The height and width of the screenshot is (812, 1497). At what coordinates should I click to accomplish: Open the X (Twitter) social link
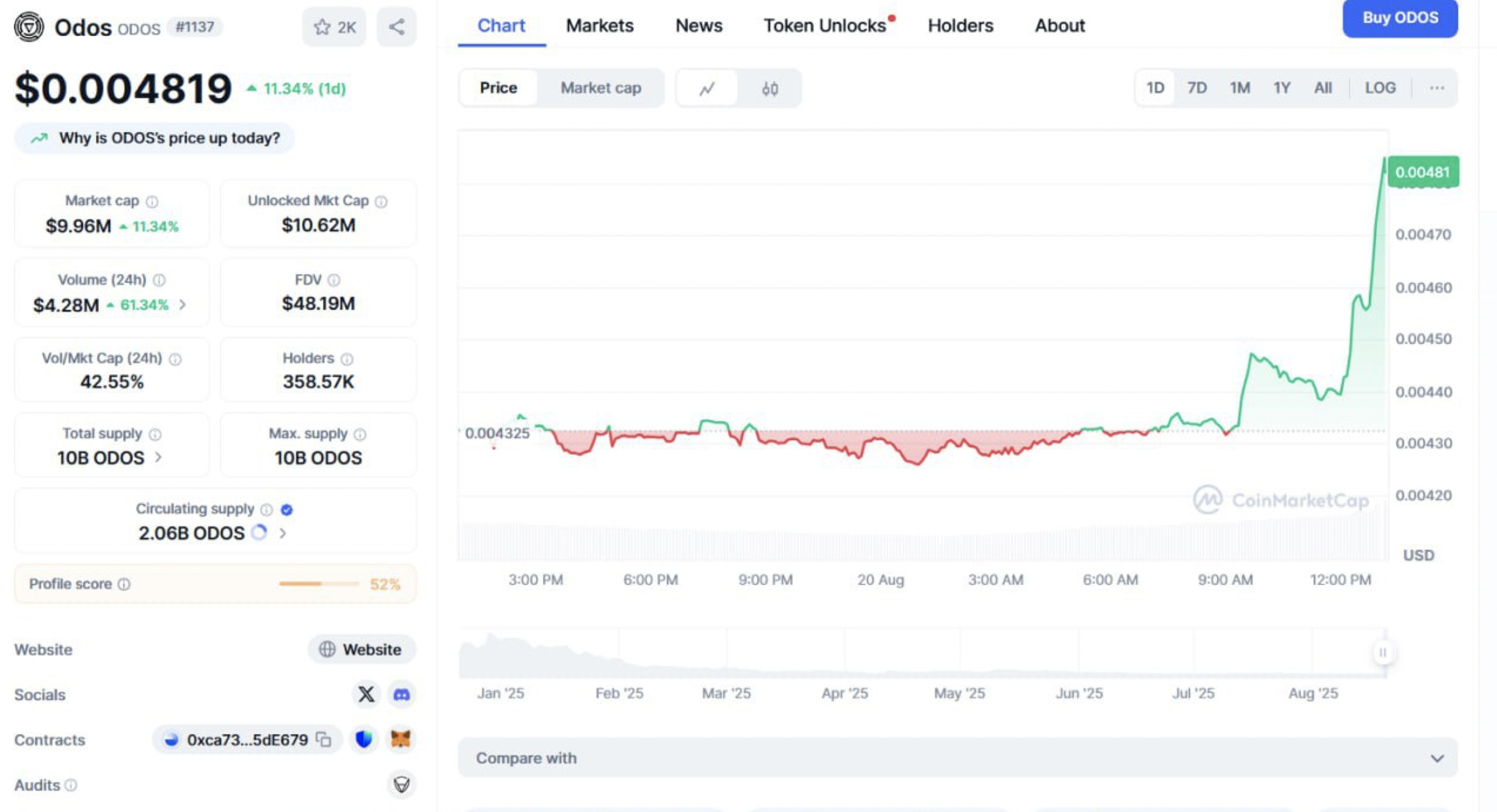(x=366, y=694)
